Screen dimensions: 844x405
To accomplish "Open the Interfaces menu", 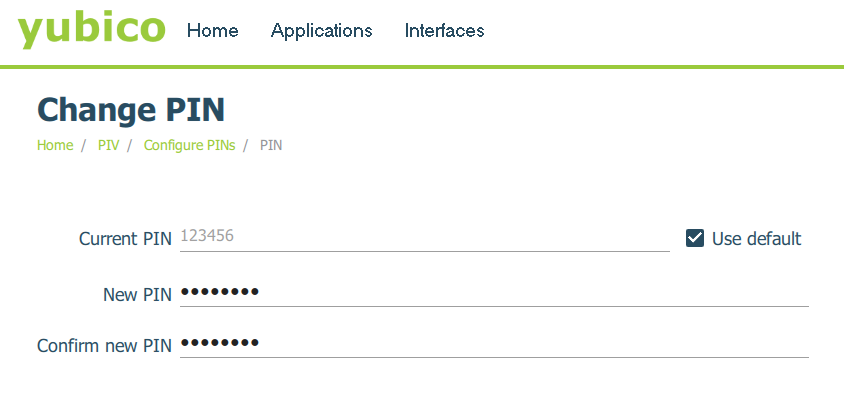I will click(444, 31).
